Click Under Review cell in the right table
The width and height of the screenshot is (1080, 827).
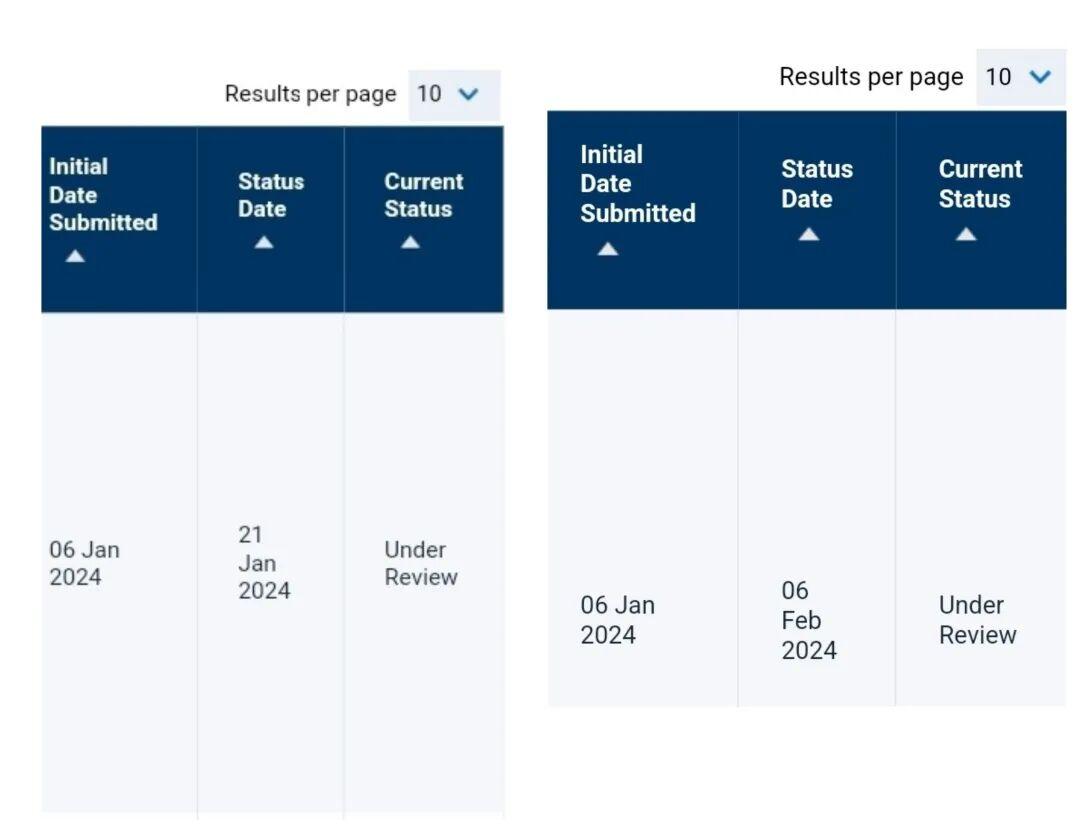[x=977, y=620]
